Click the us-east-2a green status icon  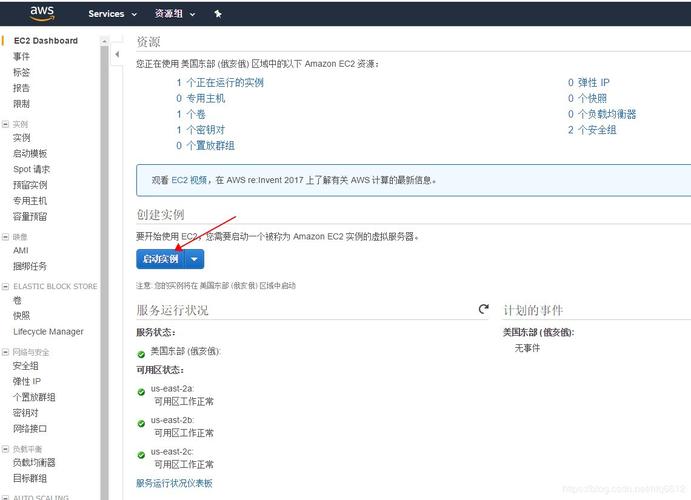(x=141, y=392)
